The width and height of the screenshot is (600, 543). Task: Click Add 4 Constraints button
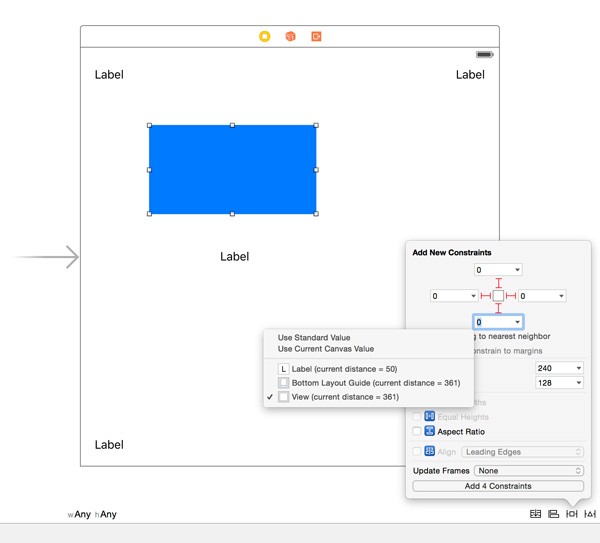(x=498, y=486)
